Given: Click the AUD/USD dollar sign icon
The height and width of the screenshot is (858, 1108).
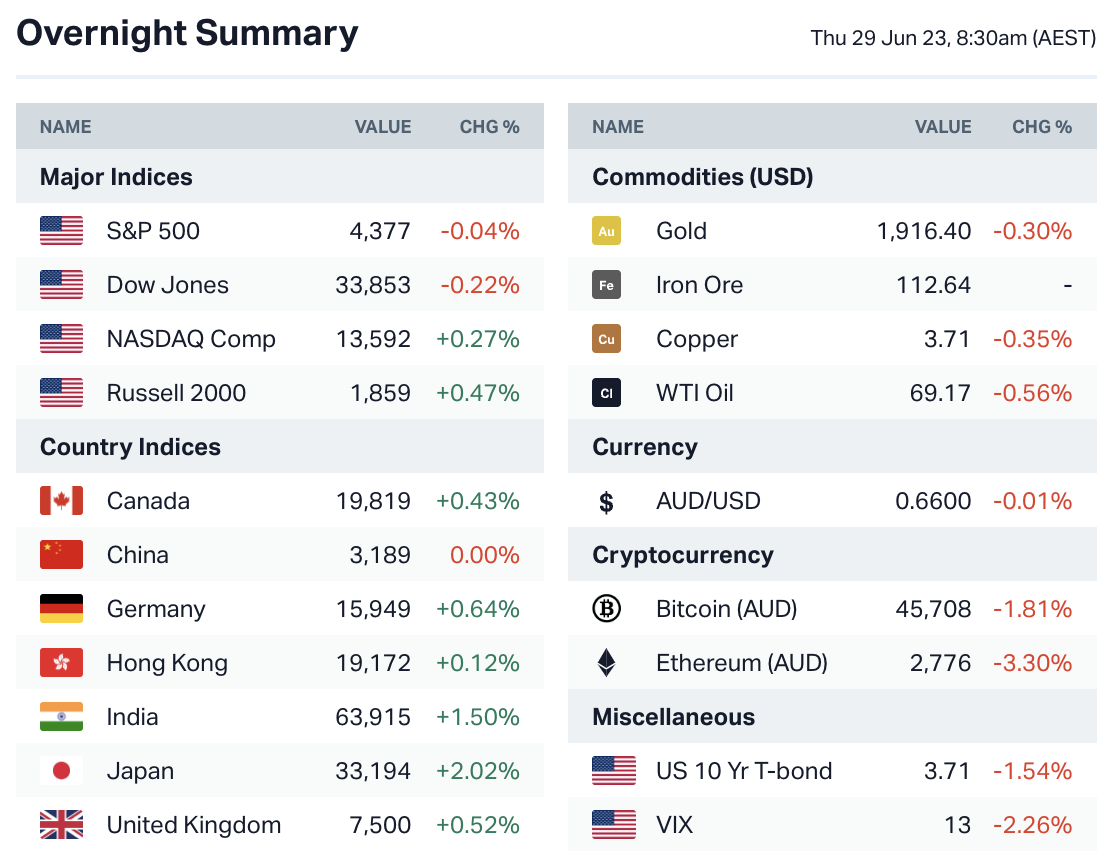Looking at the screenshot, I should [x=606, y=501].
